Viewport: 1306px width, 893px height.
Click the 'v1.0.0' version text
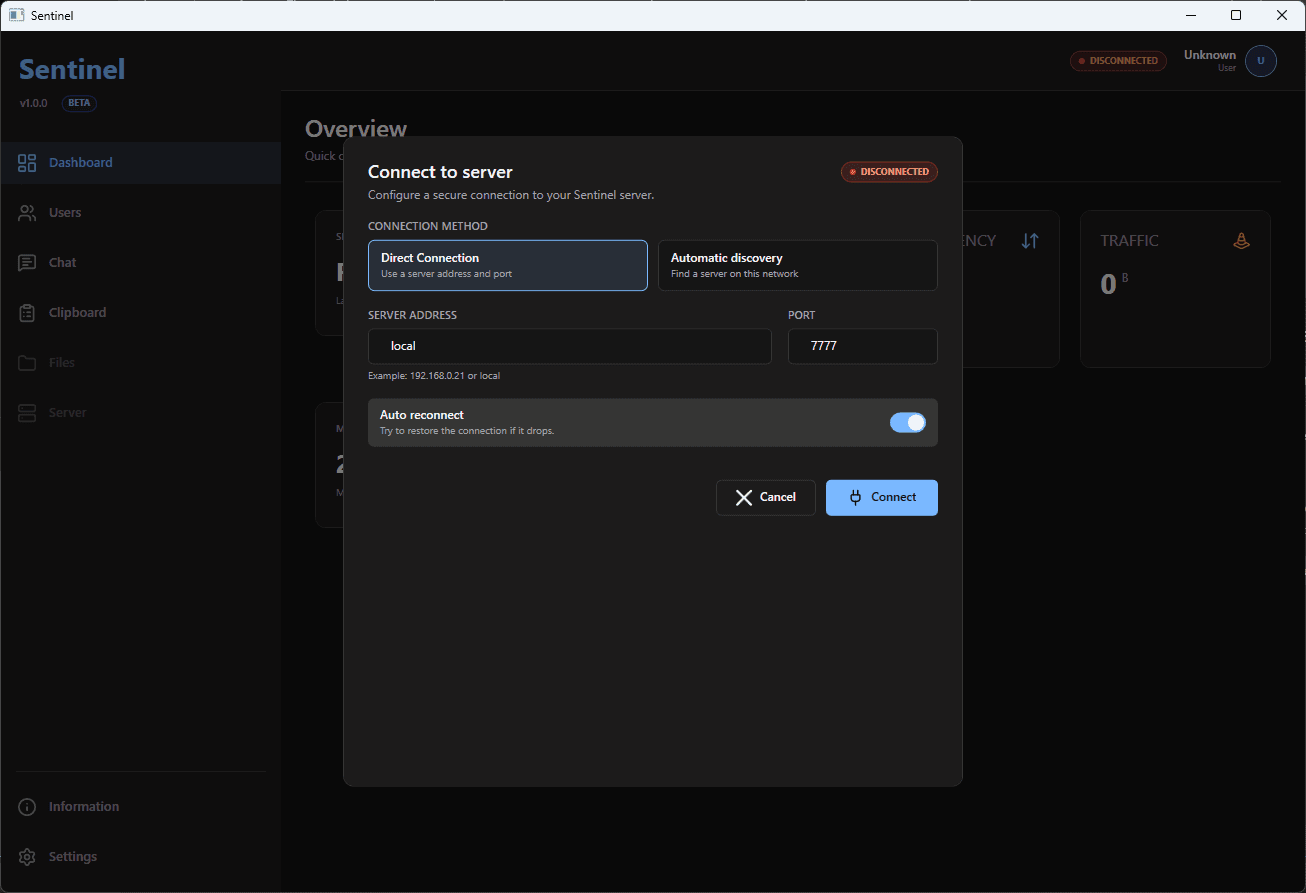coord(33,103)
